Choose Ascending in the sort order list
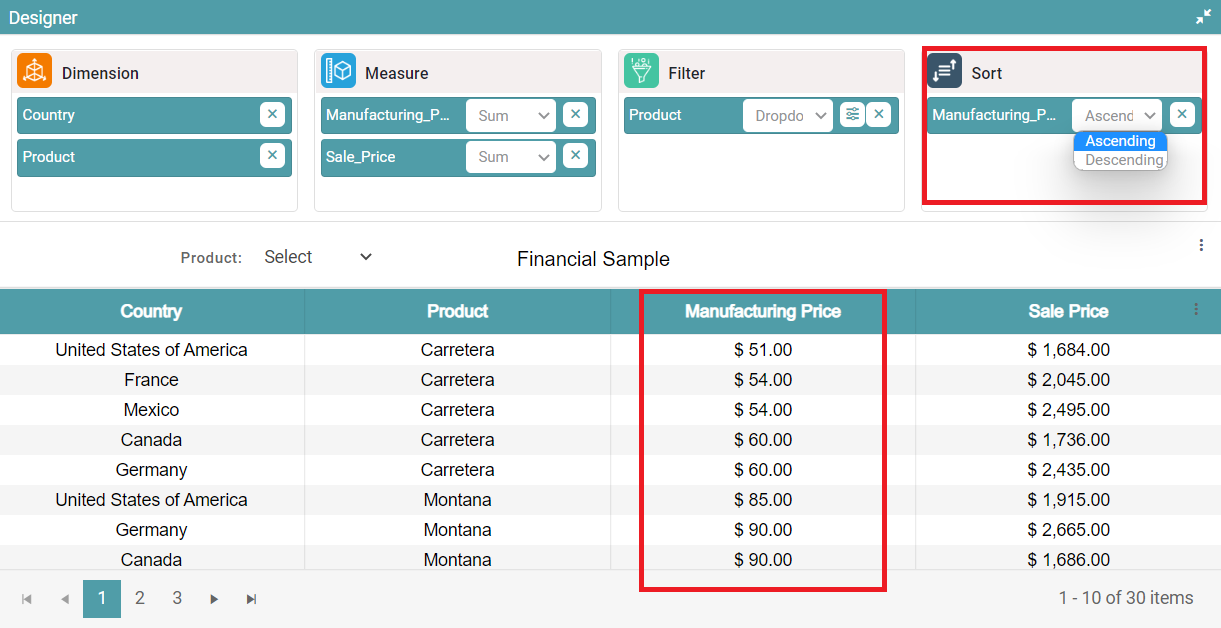Screen dimensions: 1221x628 (1120, 141)
